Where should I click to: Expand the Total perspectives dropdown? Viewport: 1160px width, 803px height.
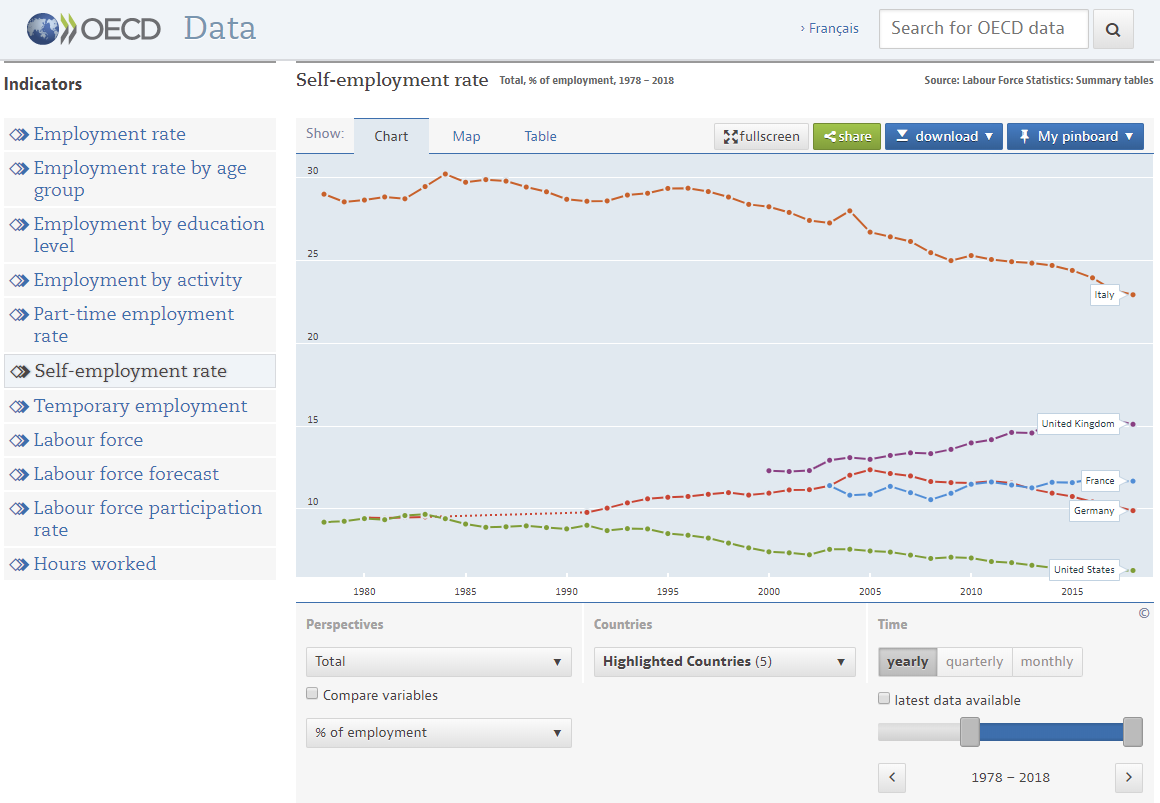pos(438,662)
